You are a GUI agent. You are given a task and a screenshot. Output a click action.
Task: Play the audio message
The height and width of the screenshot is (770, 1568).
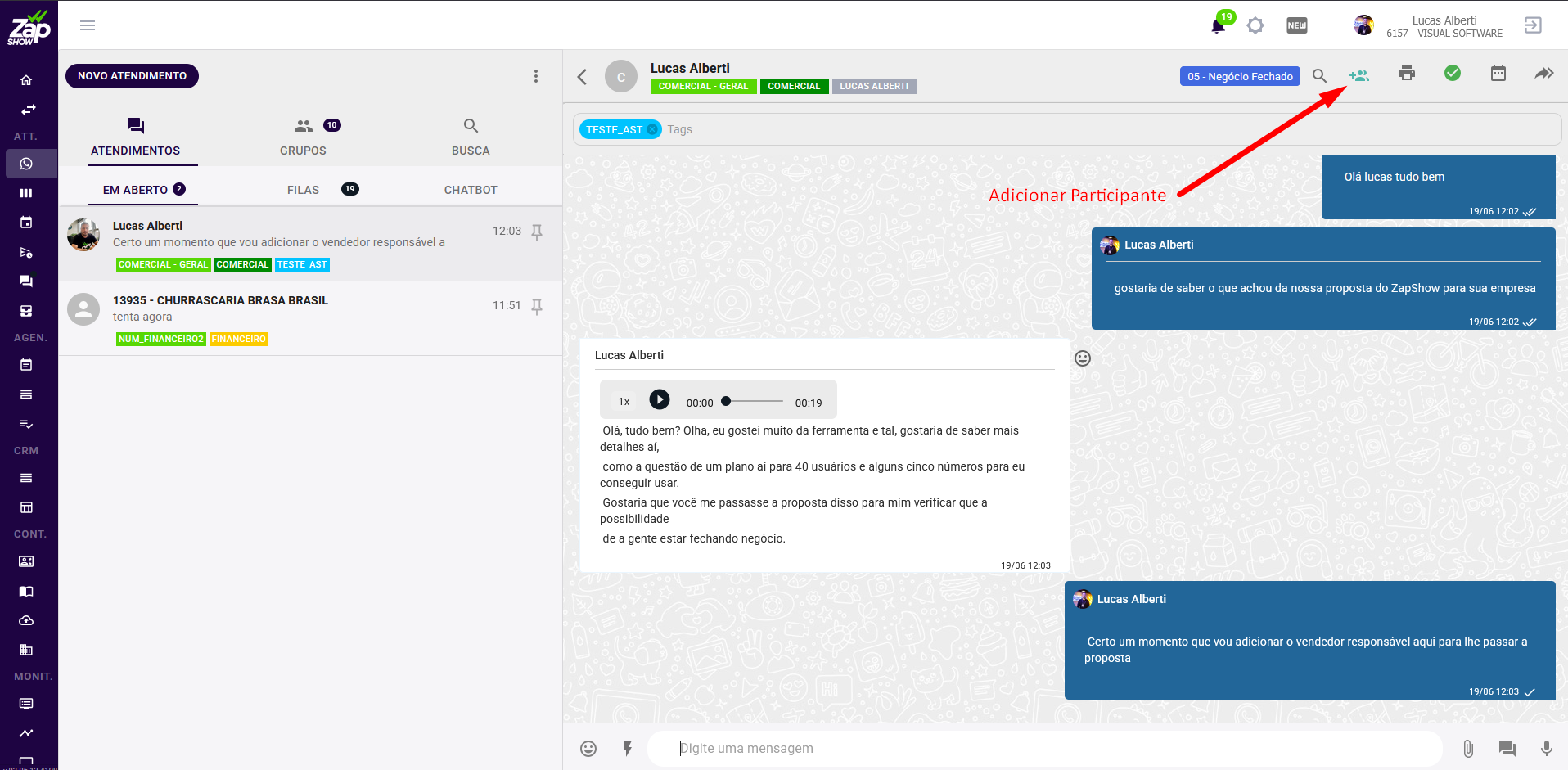[x=659, y=399]
